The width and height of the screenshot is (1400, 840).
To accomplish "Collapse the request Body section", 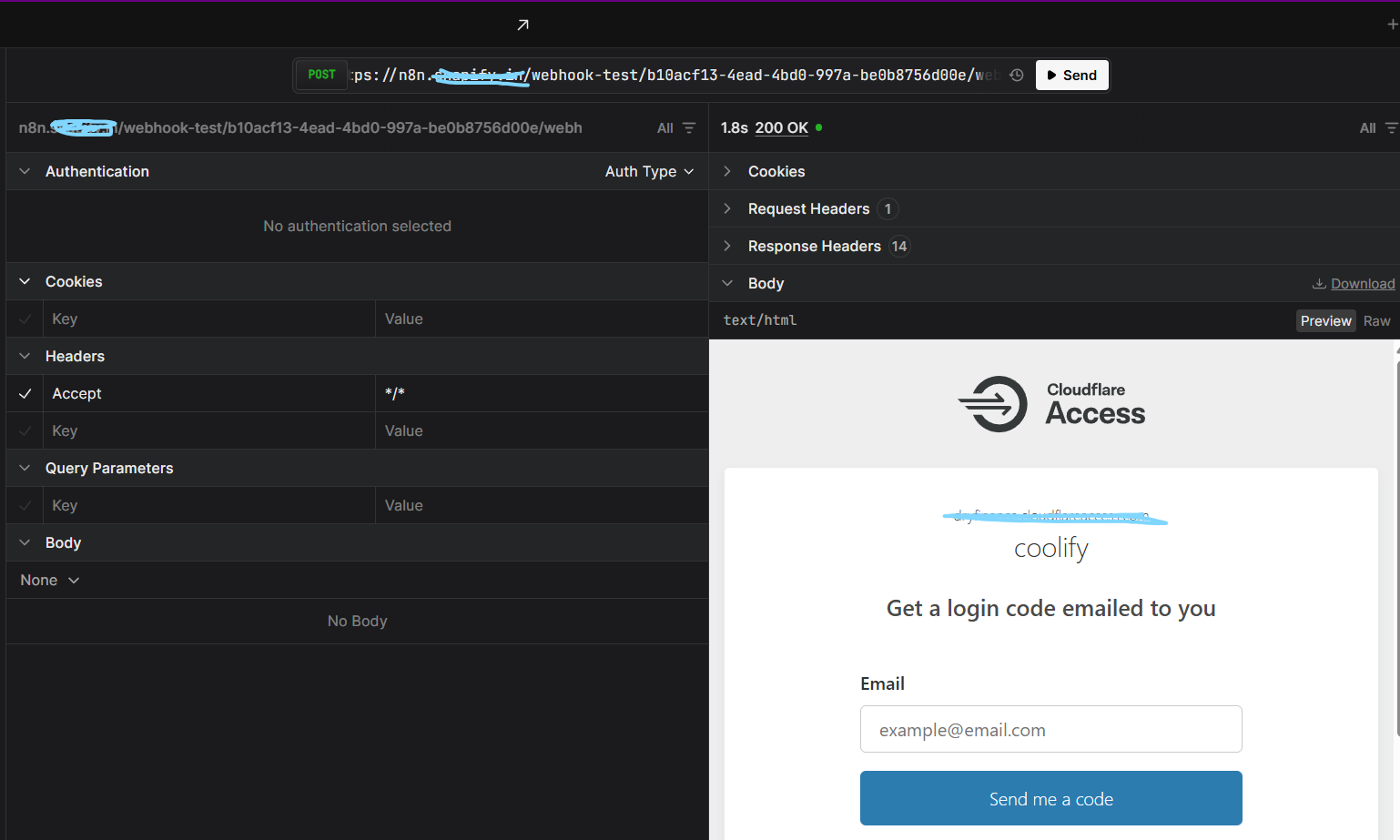I will [25, 542].
